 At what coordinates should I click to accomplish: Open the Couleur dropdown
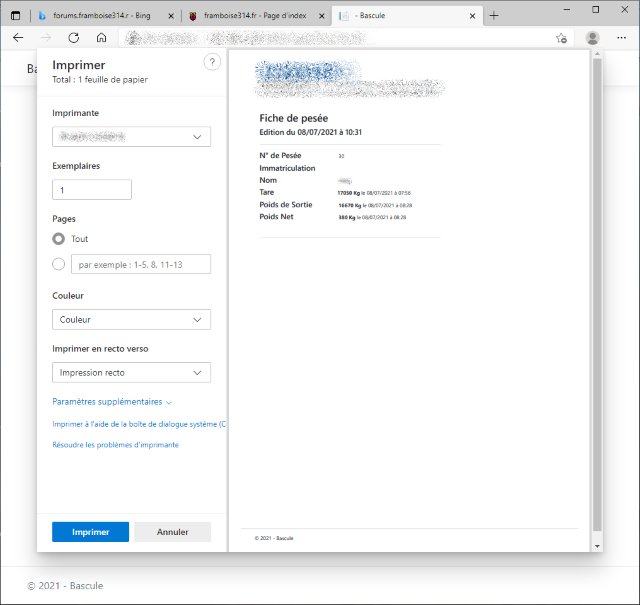point(131,320)
